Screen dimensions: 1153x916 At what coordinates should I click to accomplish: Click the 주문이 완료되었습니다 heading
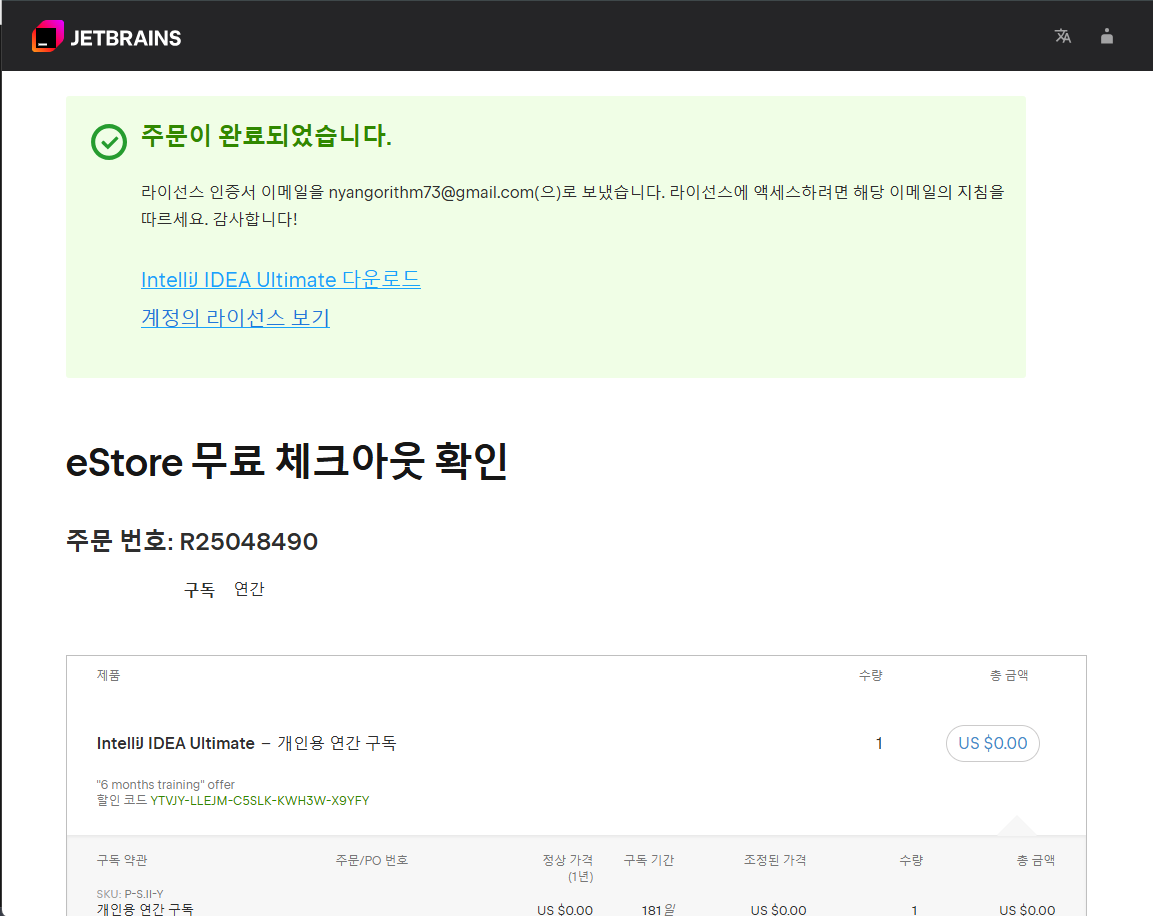pyautogui.click(x=266, y=135)
